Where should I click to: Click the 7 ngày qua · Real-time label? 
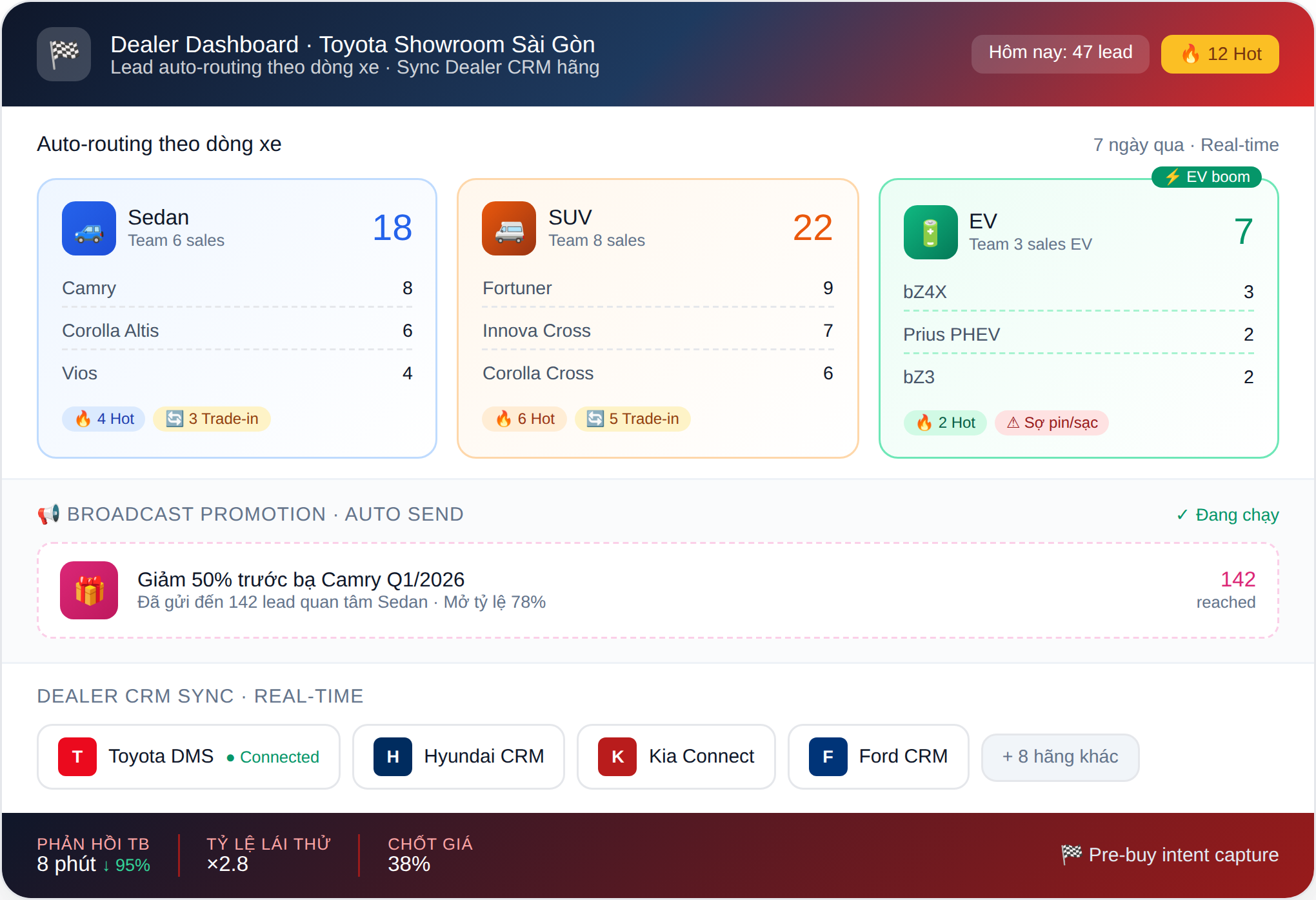(1186, 145)
